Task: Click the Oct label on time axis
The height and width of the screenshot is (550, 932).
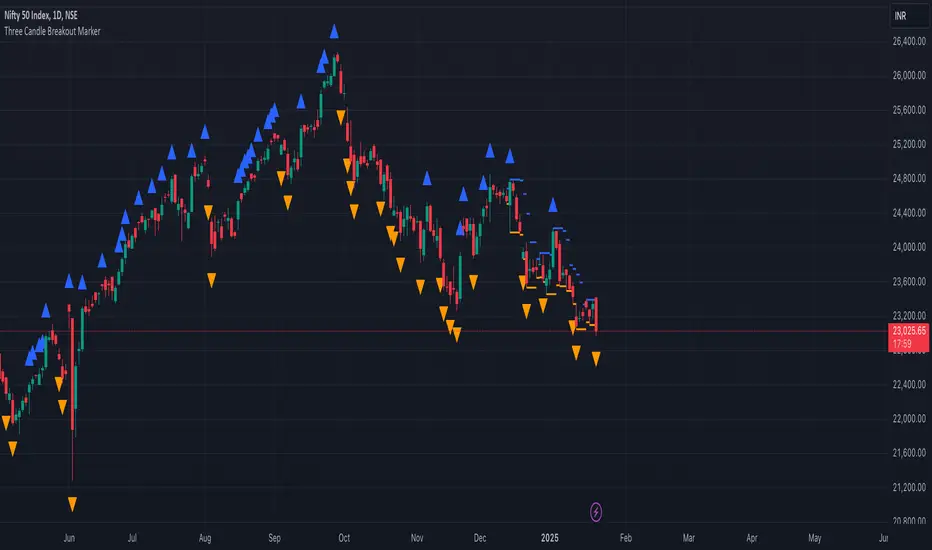Action: 344,538
